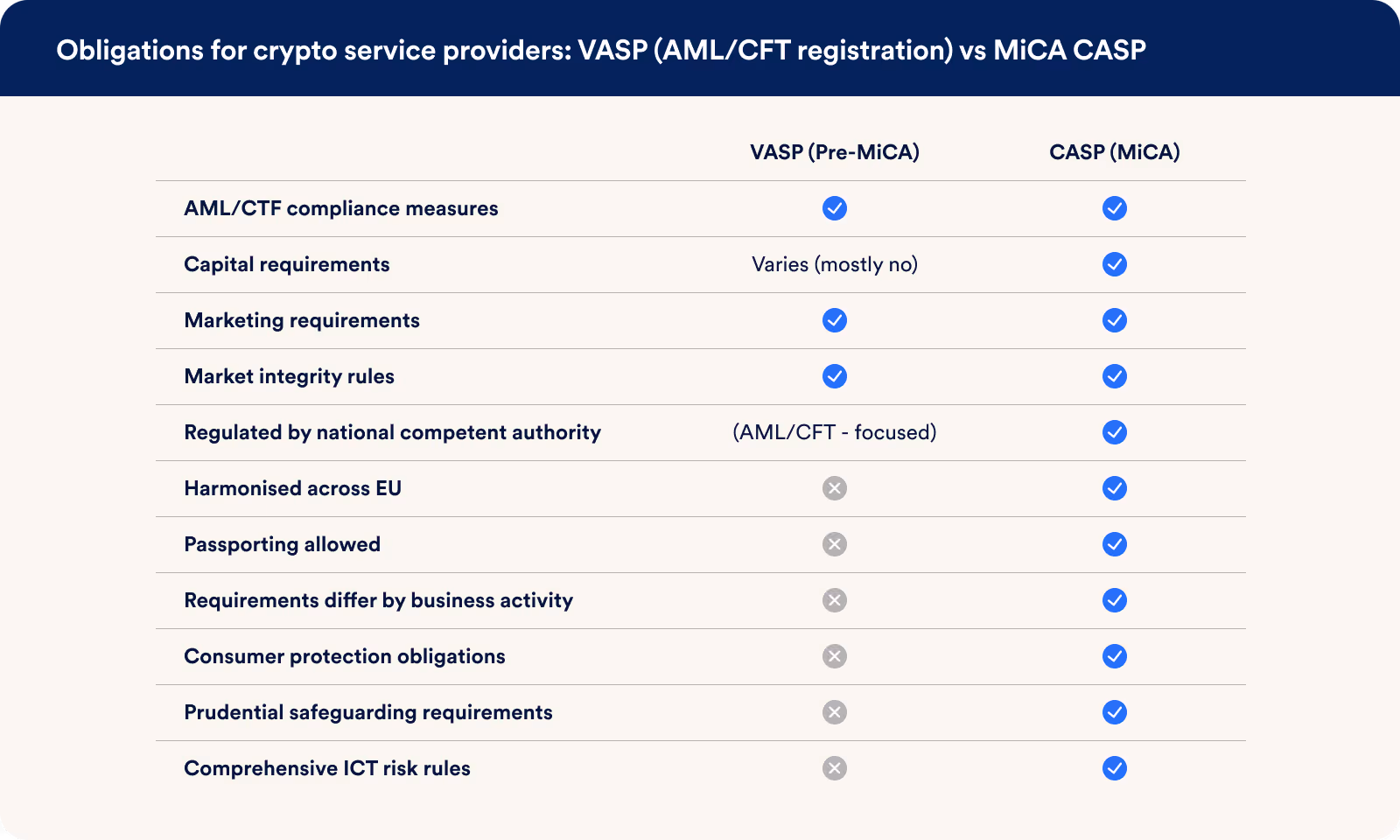Select the 'Harmonised across EU' row label

292,488
